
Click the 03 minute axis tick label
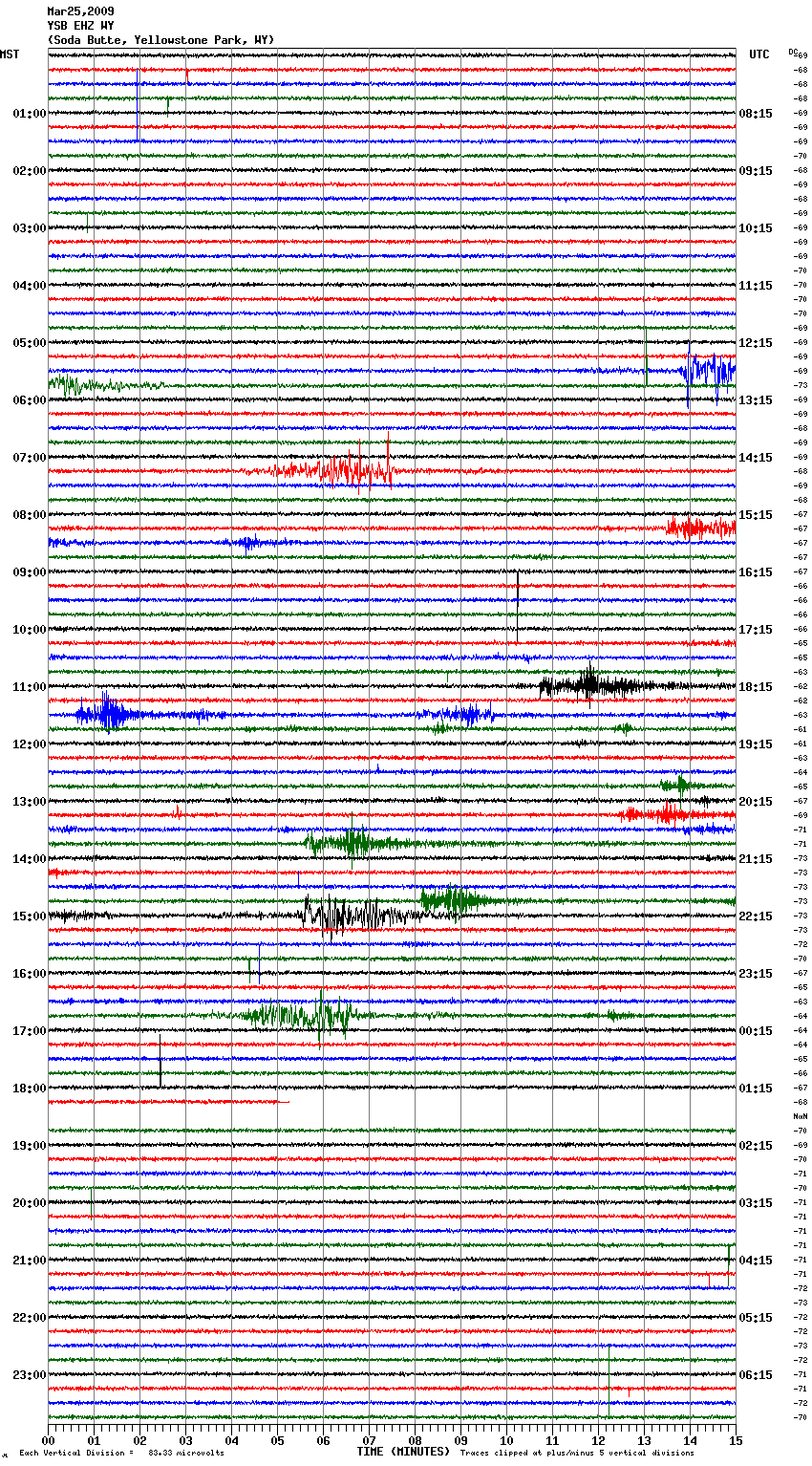185,1440
